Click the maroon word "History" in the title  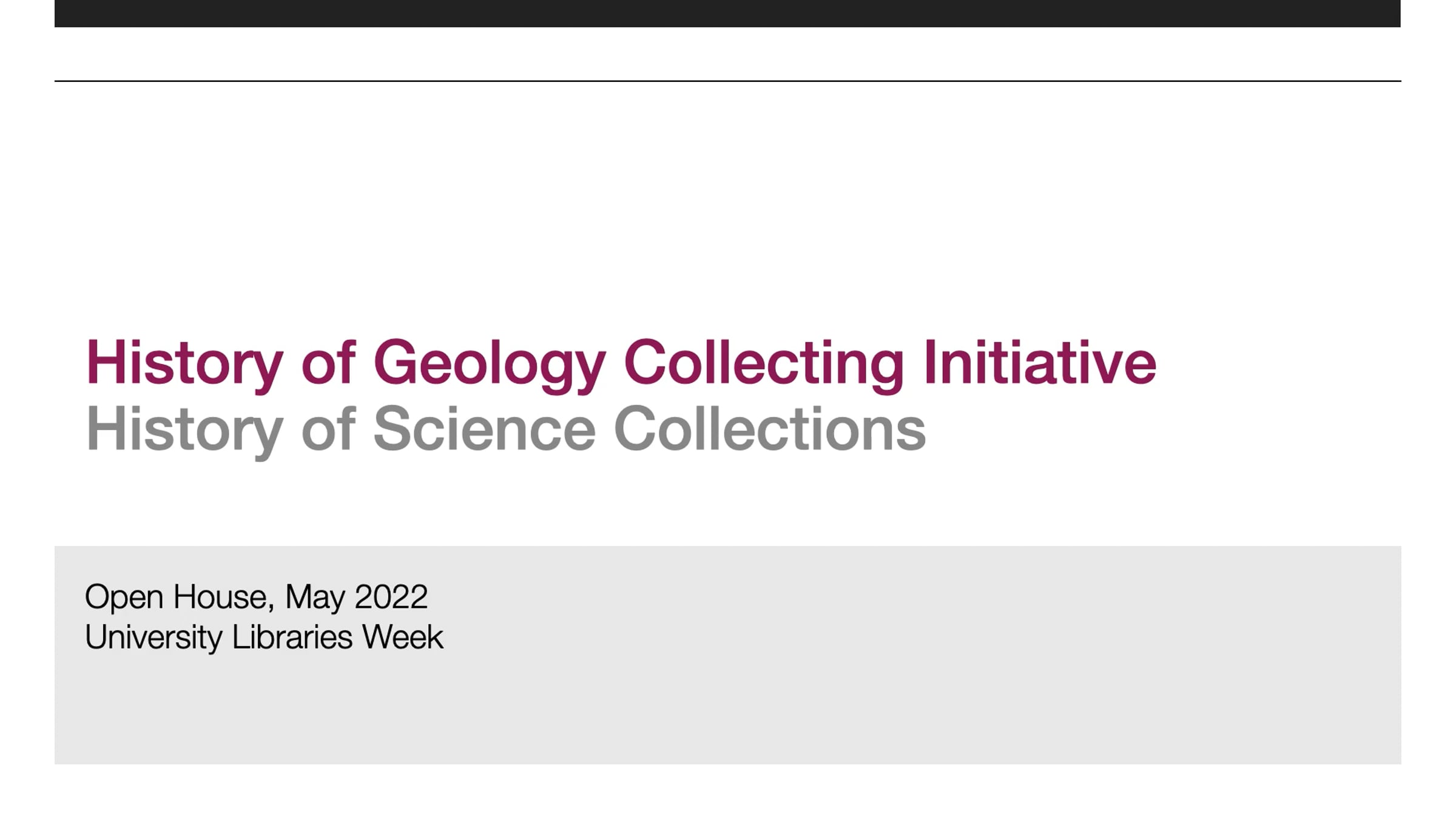[x=184, y=363]
